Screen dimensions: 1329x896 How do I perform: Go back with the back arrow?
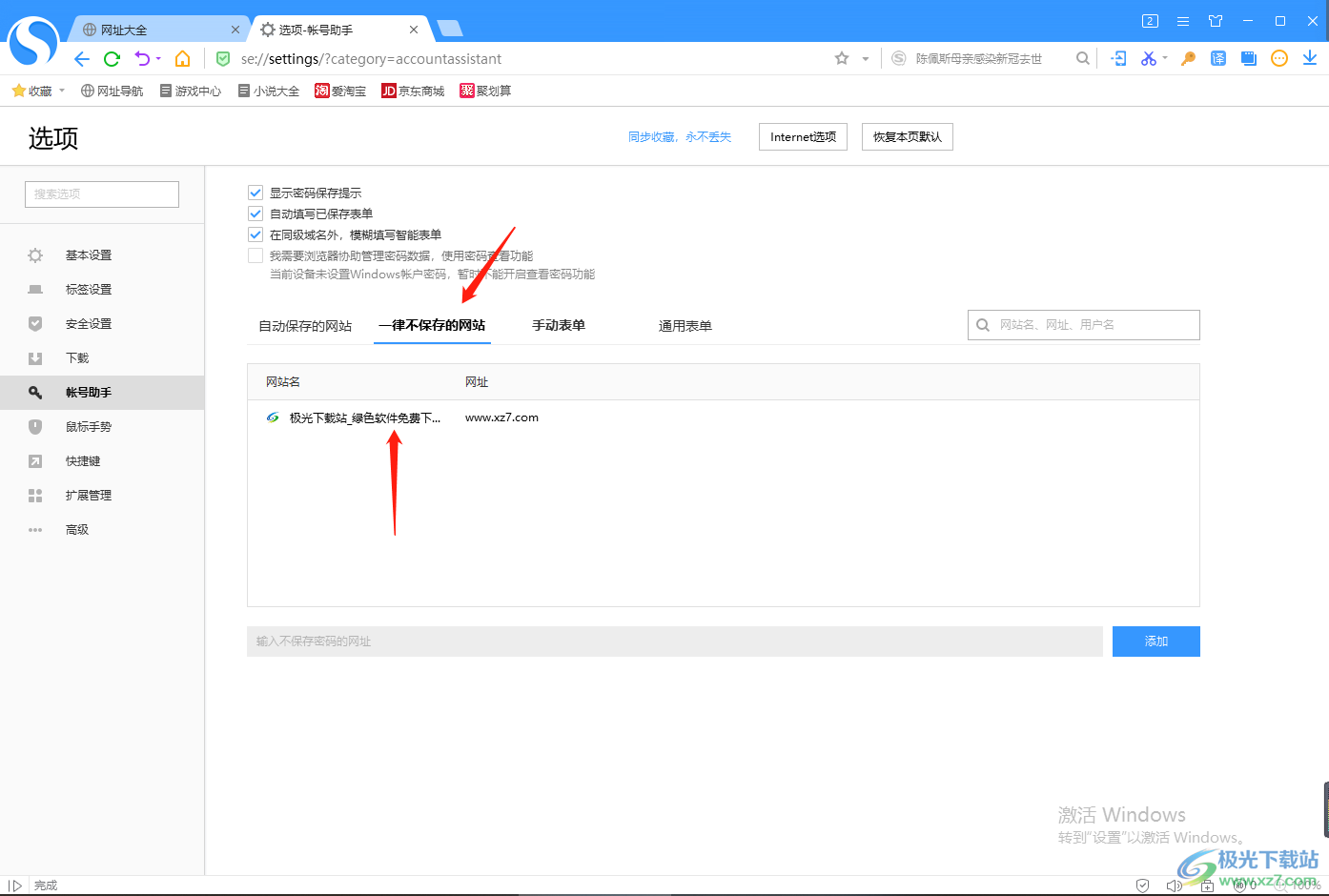(x=82, y=59)
